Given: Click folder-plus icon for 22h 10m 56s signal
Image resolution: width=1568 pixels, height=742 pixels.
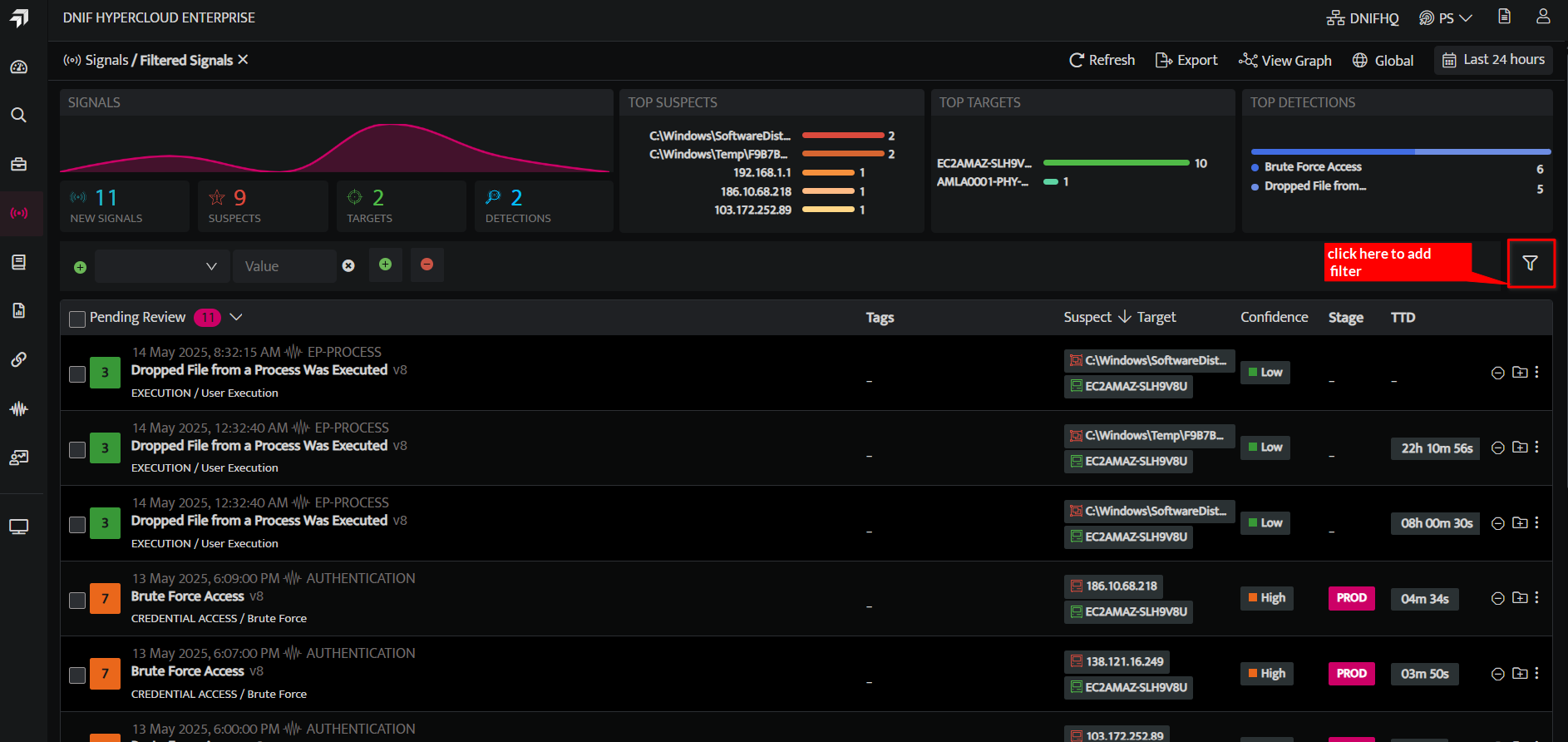Looking at the screenshot, I should (x=1520, y=448).
